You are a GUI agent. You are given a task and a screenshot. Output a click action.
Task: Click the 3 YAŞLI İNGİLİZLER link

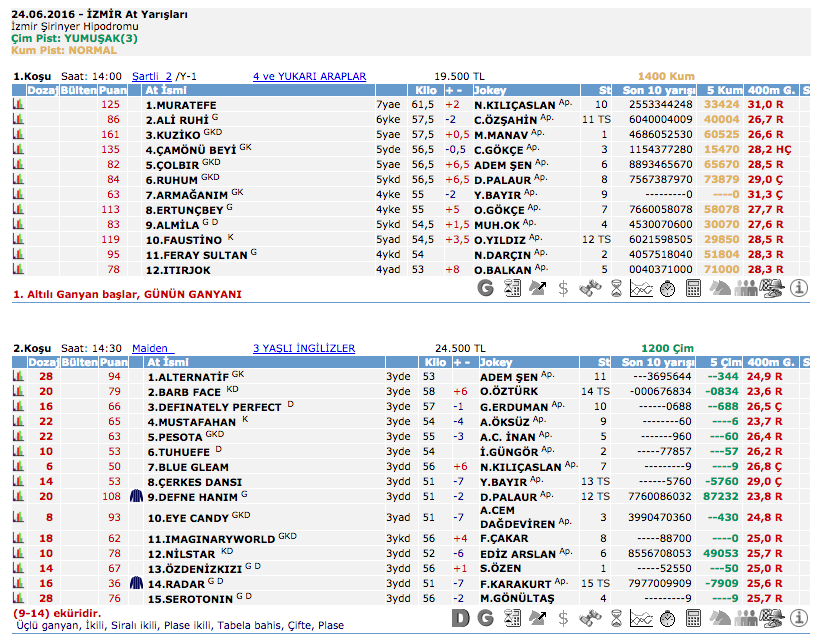304,348
